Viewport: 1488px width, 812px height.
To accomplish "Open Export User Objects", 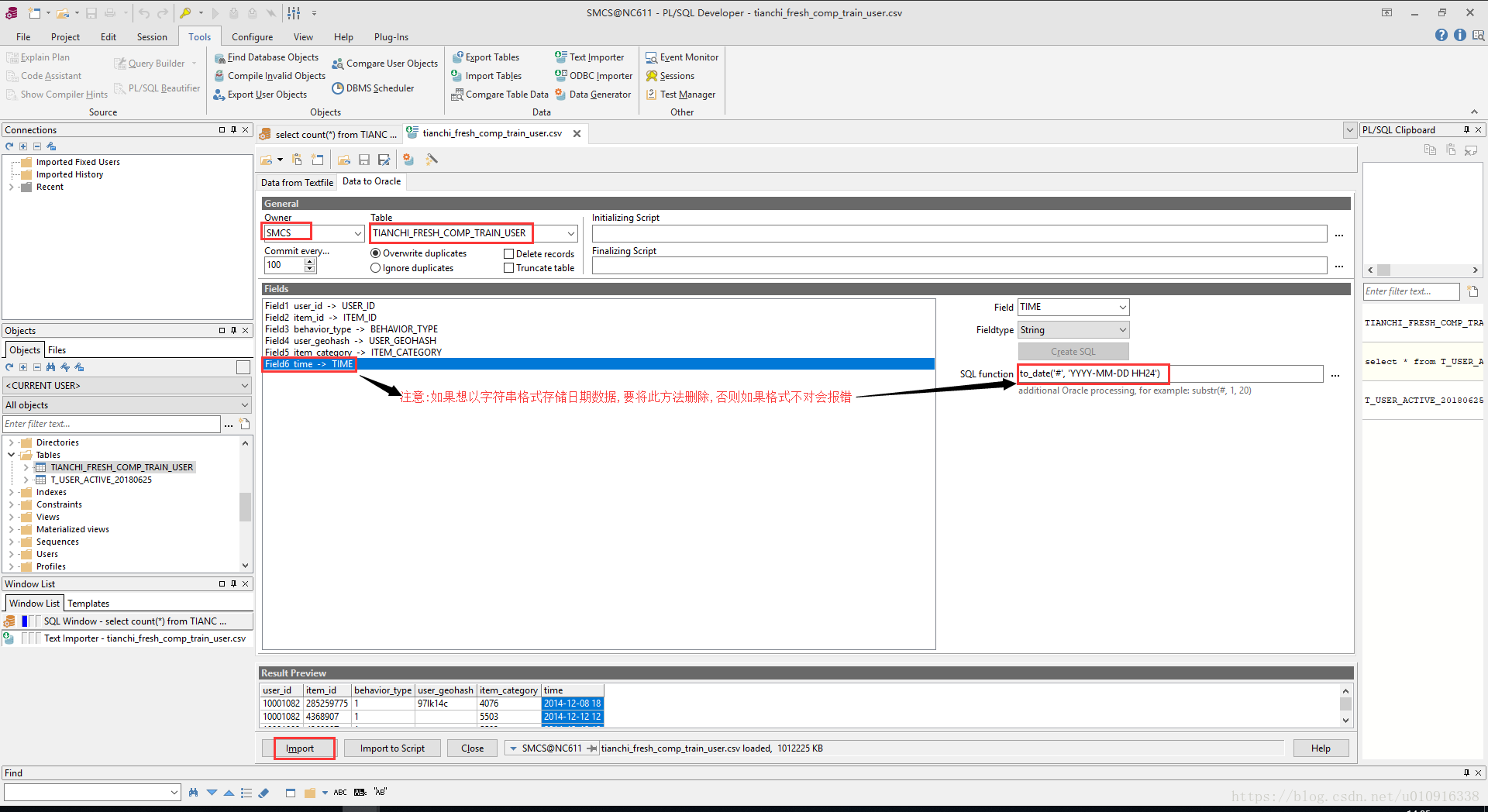I will click(260, 95).
